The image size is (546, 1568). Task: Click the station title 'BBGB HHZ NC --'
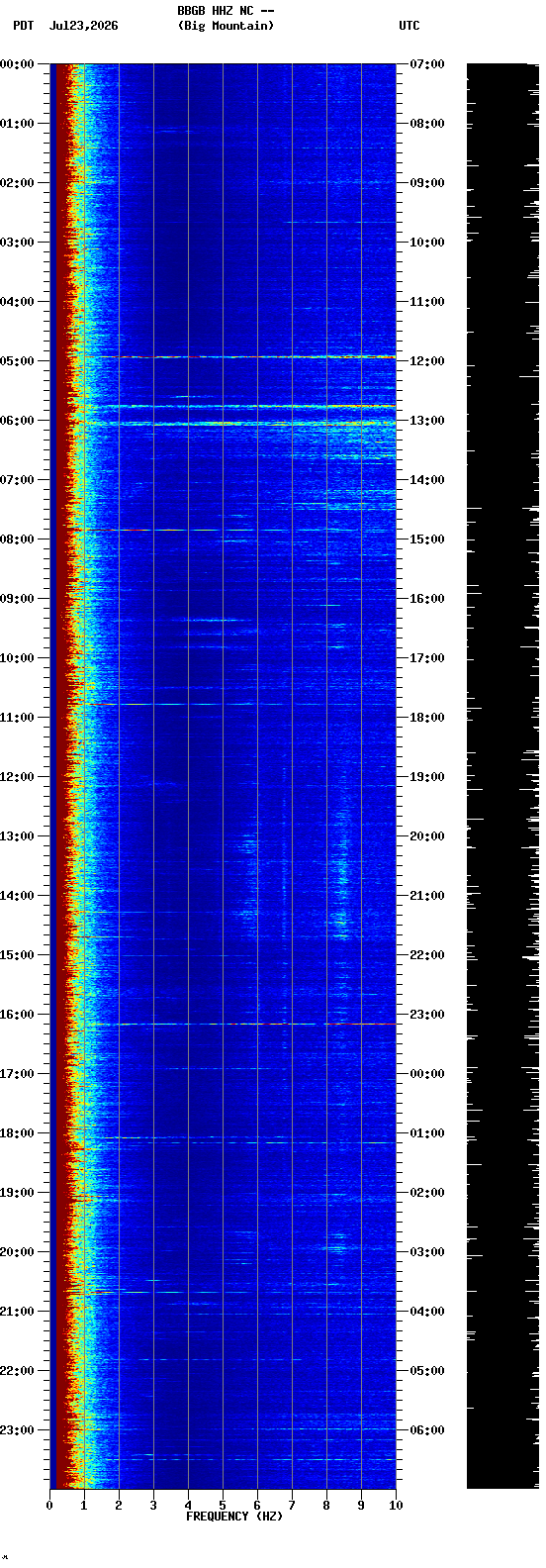coord(226,11)
